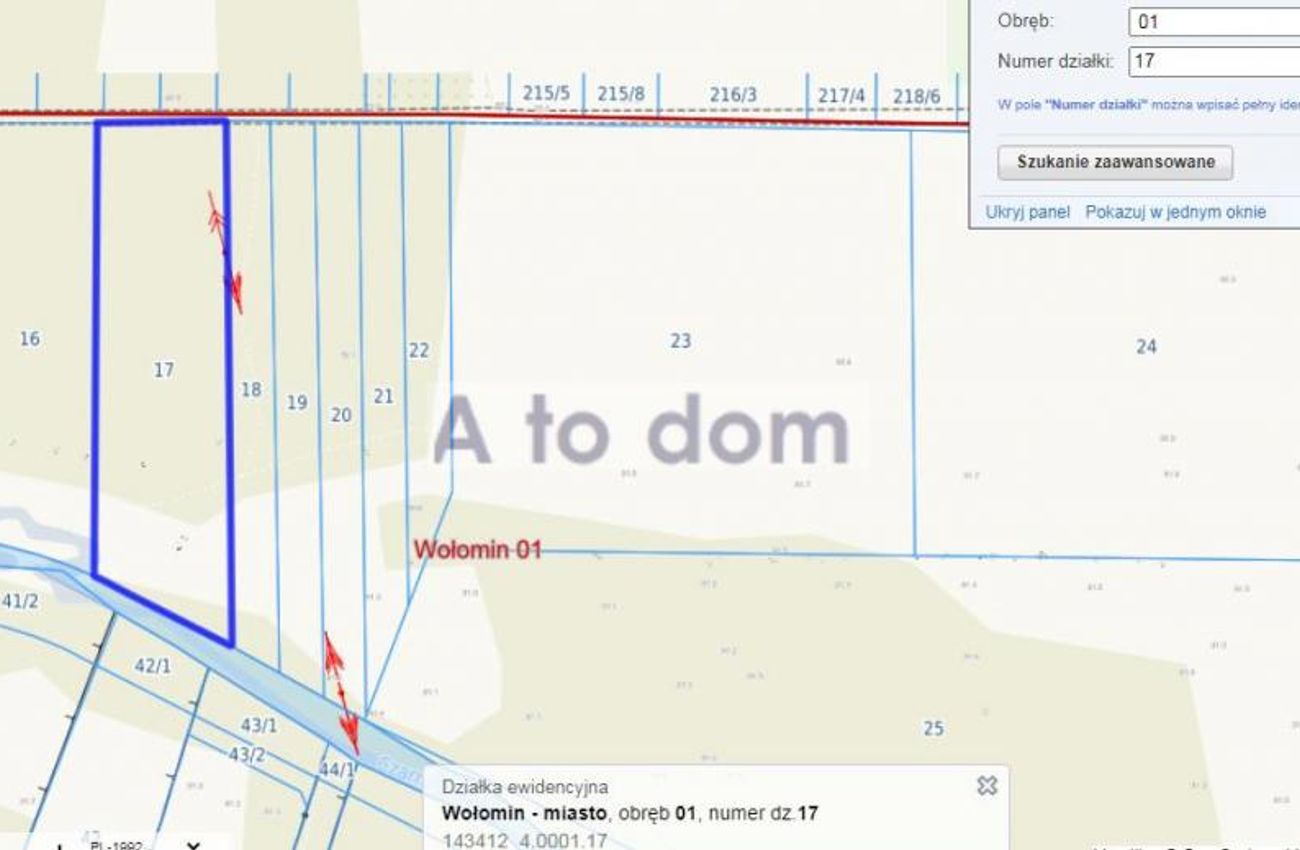
Task: Select parcel 24 on the map
Action: pos(1146,346)
